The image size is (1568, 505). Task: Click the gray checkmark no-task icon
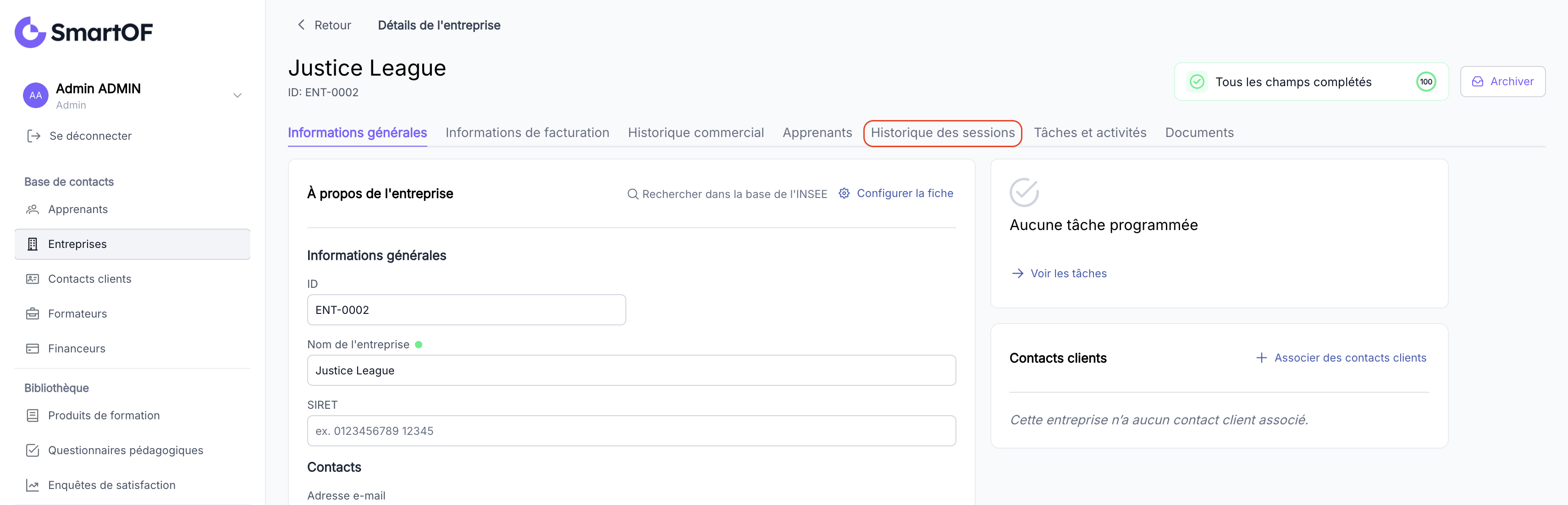pyautogui.click(x=1024, y=192)
